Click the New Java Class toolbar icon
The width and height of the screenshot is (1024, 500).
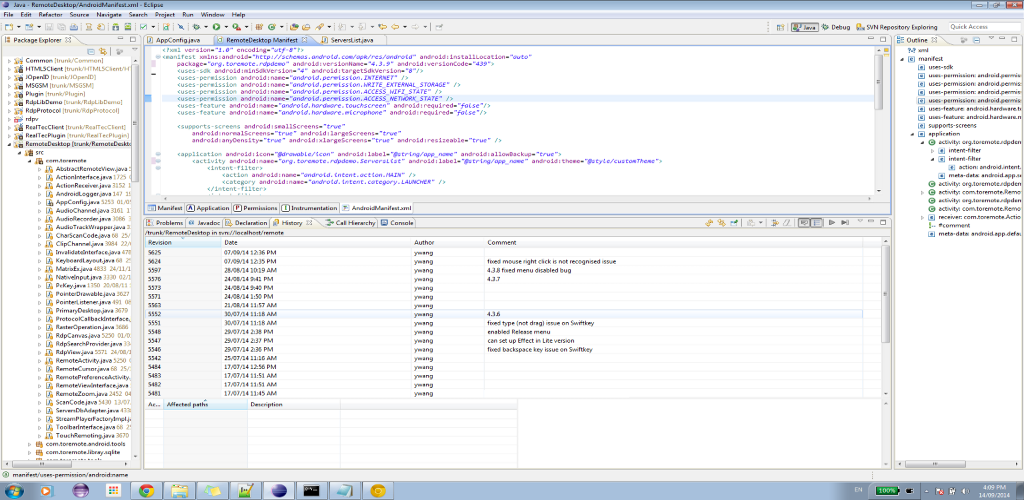click(272, 27)
